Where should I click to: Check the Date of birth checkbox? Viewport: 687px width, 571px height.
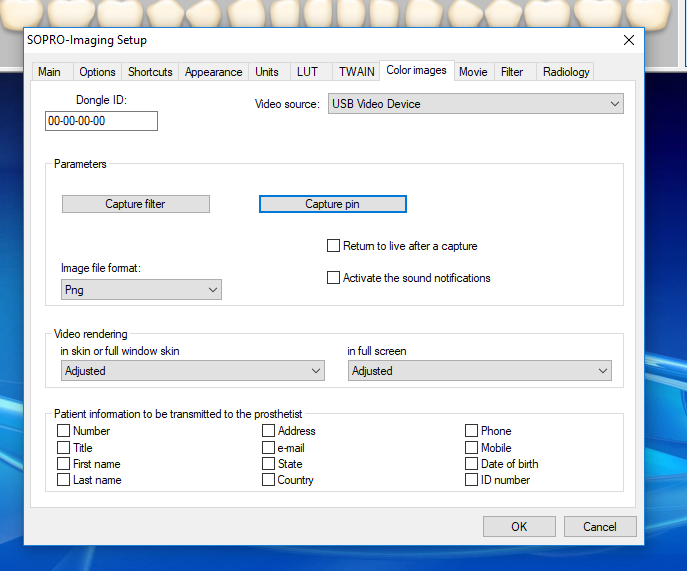(x=471, y=464)
